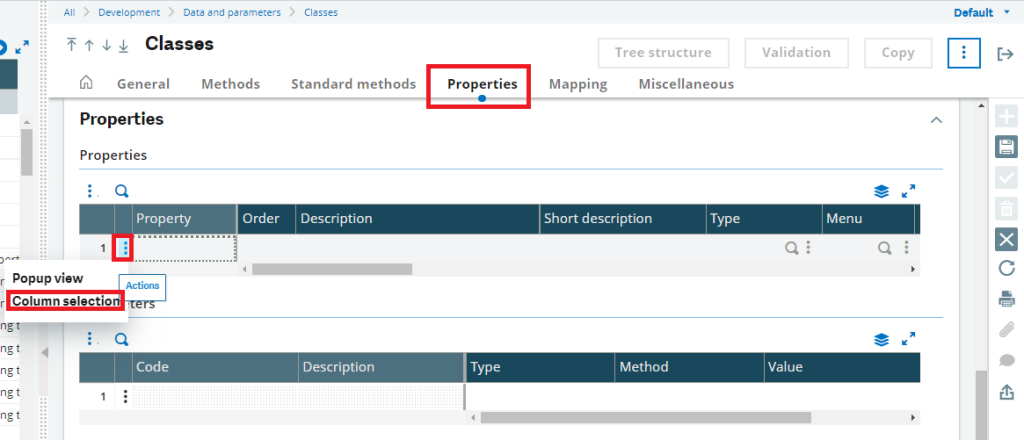Click the Save disk icon in right sidebar
1024x440 pixels.
click(x=1006, y=146)
